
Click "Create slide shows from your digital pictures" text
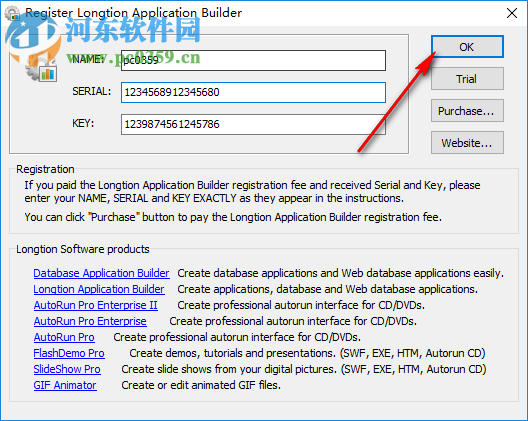pyautogui.click(x=229, y=369)
